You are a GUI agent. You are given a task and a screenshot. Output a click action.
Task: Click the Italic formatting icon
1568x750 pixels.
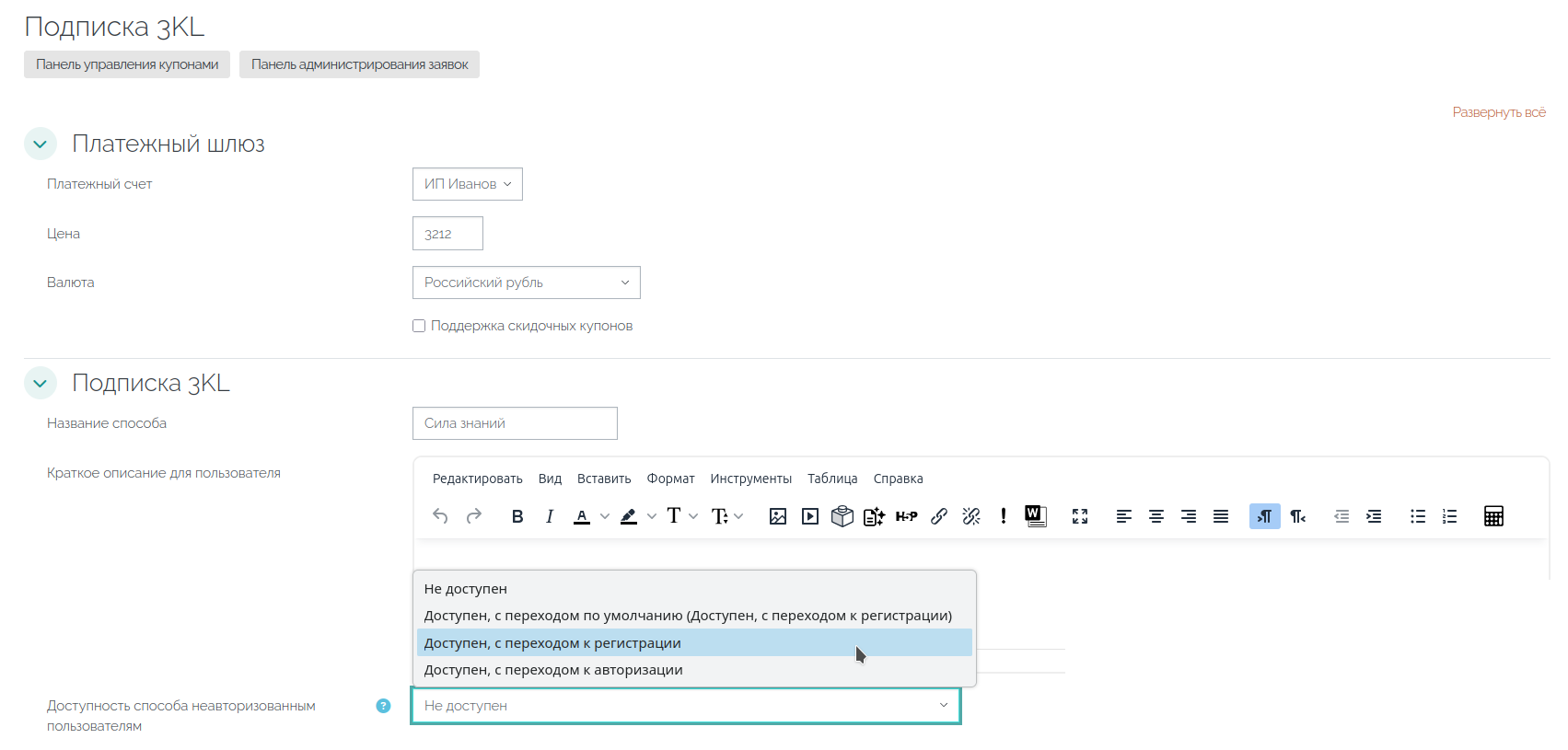550,516
